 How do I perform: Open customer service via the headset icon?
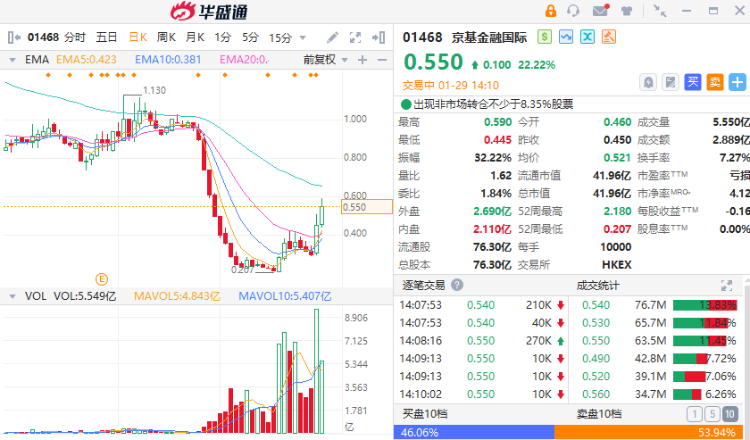coord(573,11)
